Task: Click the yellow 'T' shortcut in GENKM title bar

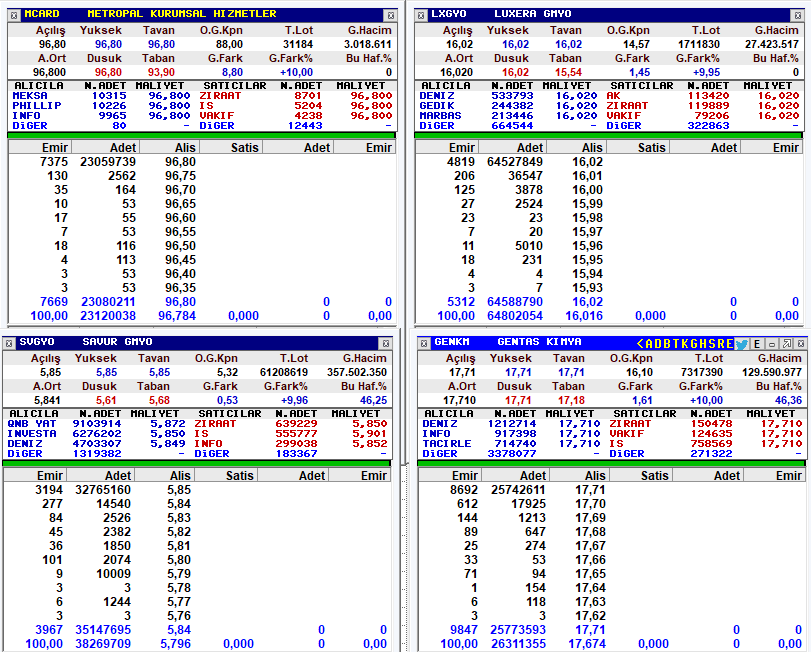Action: tap(676, 344)
